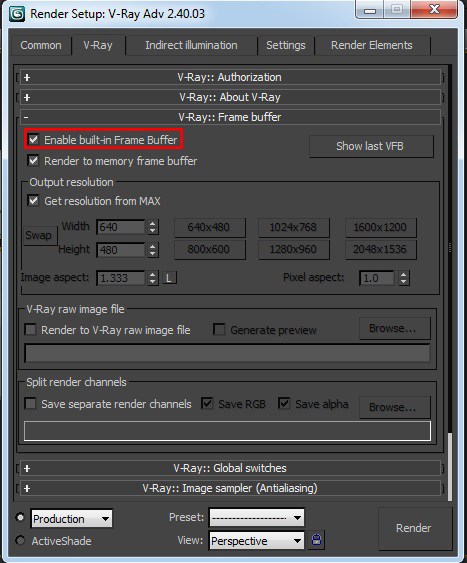
Task: Switch to the Common tab
Action: [41, 45]
